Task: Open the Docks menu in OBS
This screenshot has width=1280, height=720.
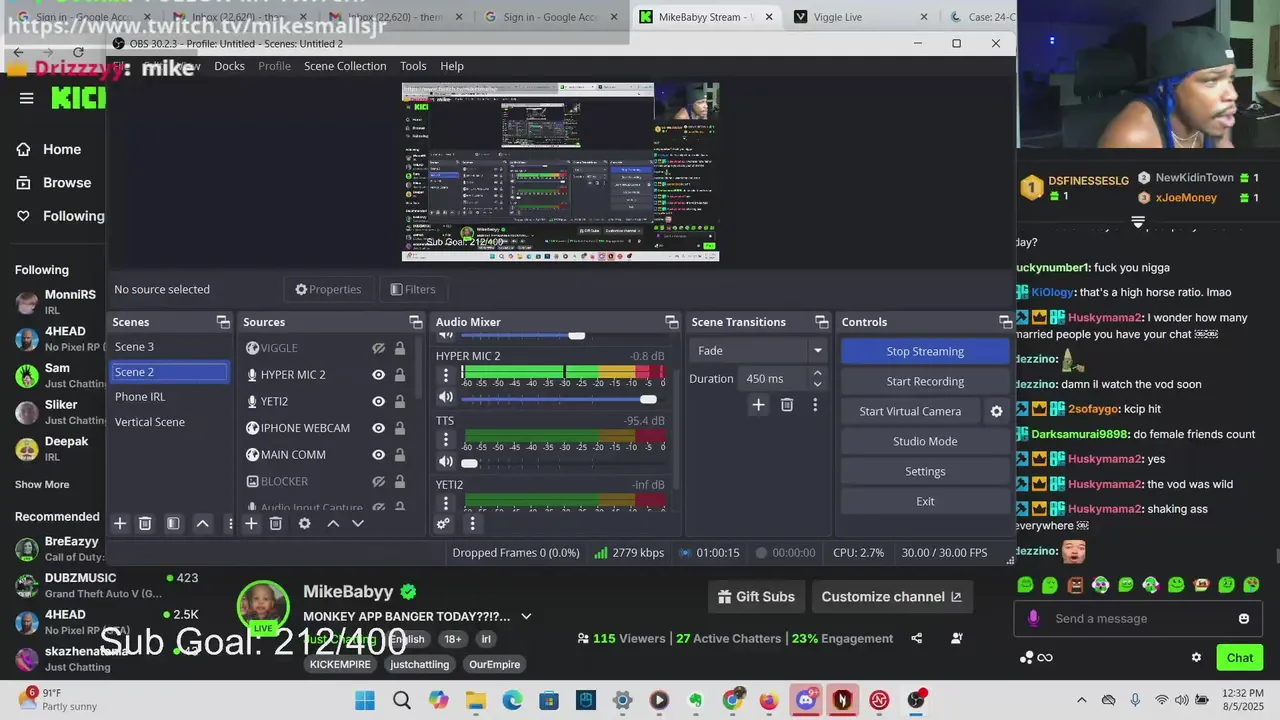Action: coord(229,66)
